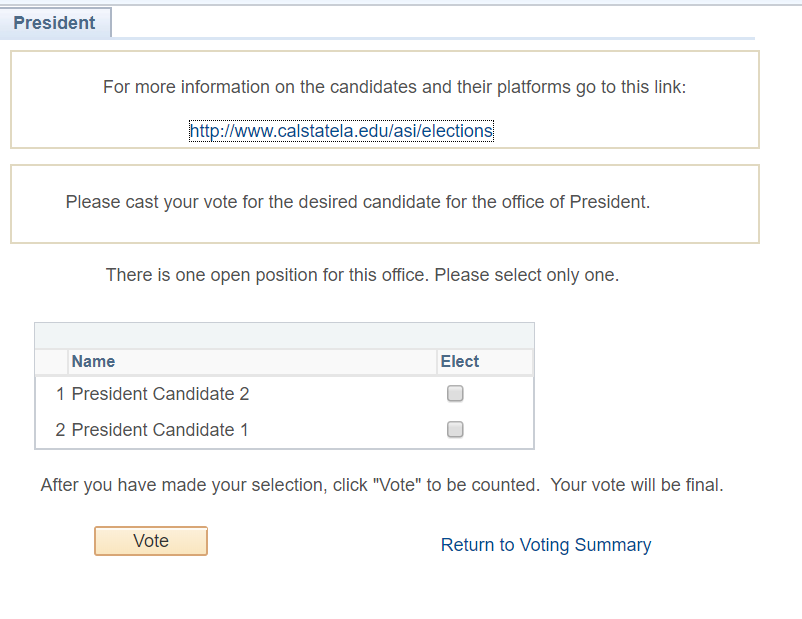Click the row number 1 cell

pyautogui.click(x=59, y=393)
